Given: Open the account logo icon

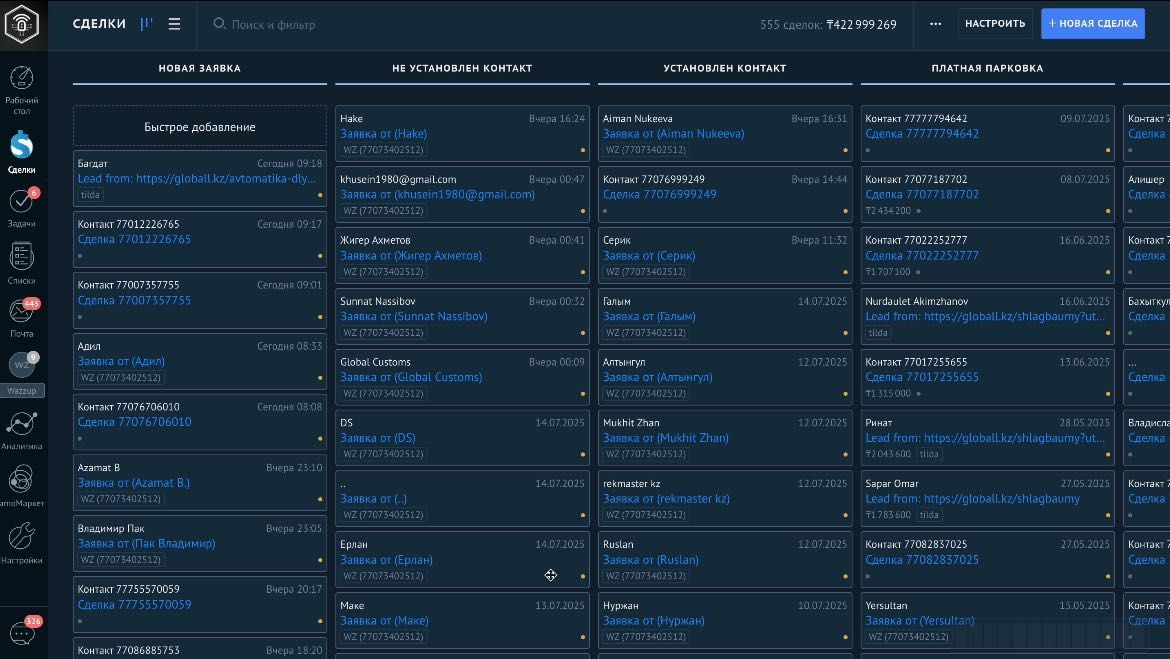Looking at the screenshot, I should [x=22, y=25].
